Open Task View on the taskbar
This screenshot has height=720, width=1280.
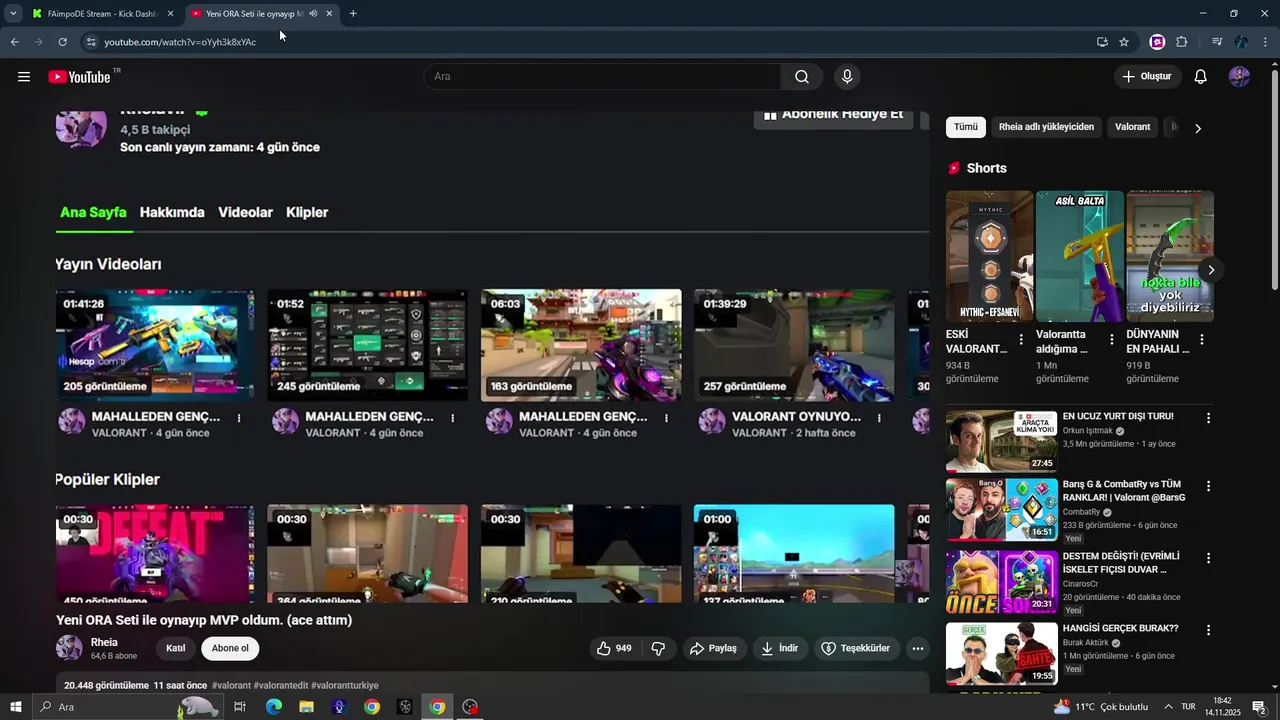pos(240,707)
